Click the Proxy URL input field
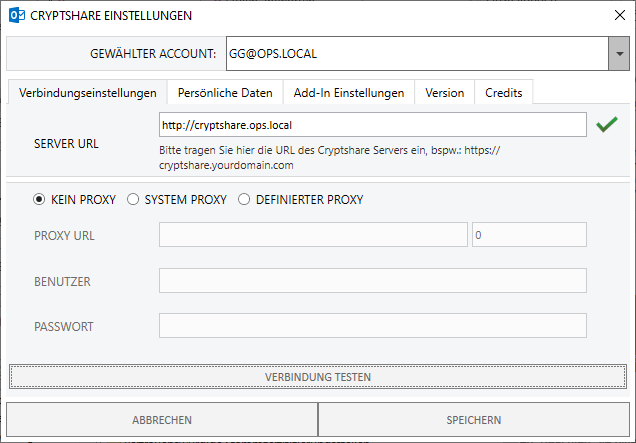 tap(313, 235)
